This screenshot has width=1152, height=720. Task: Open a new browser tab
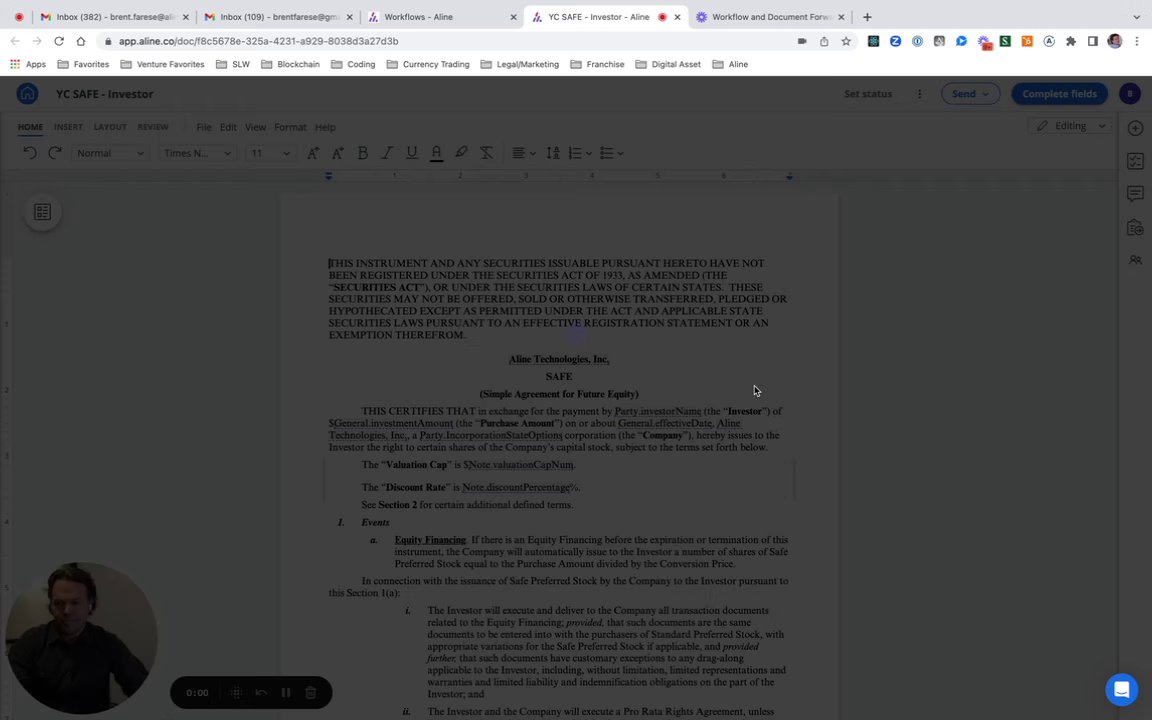867,17
